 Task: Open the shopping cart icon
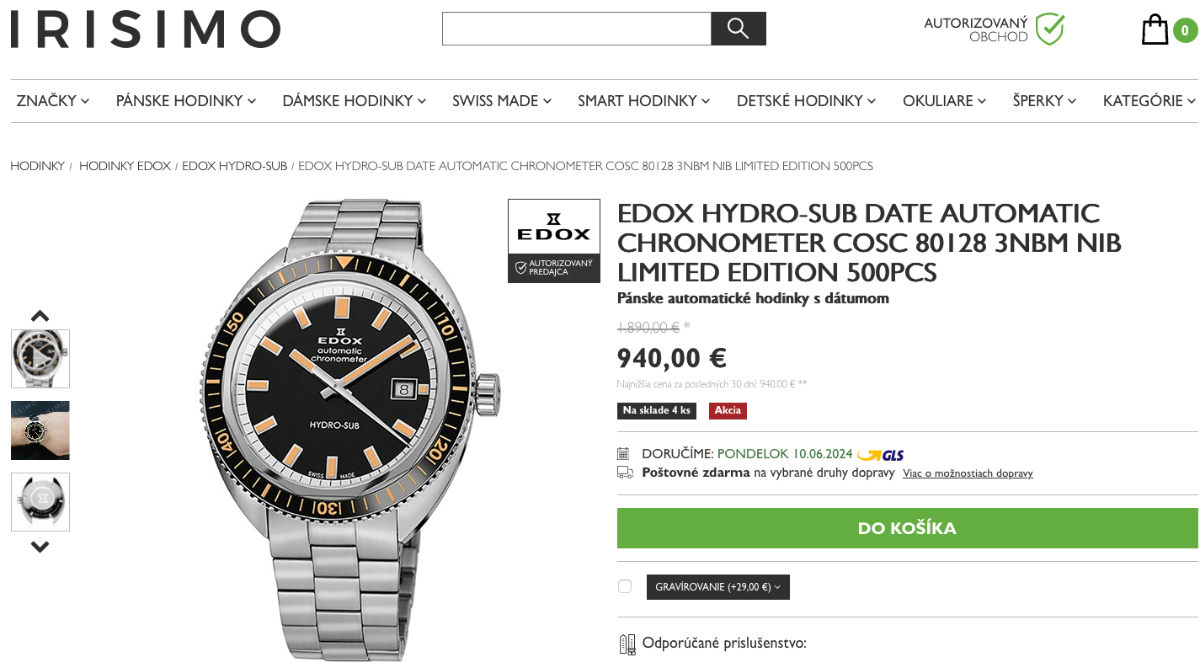pos(1155,30)
